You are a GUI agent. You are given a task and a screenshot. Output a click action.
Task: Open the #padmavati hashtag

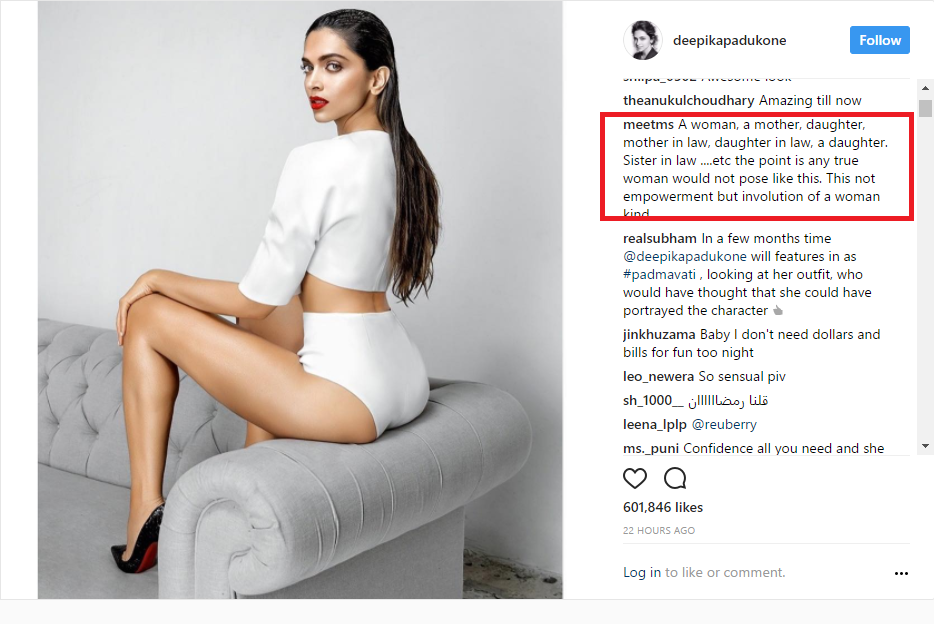point(659,274)
